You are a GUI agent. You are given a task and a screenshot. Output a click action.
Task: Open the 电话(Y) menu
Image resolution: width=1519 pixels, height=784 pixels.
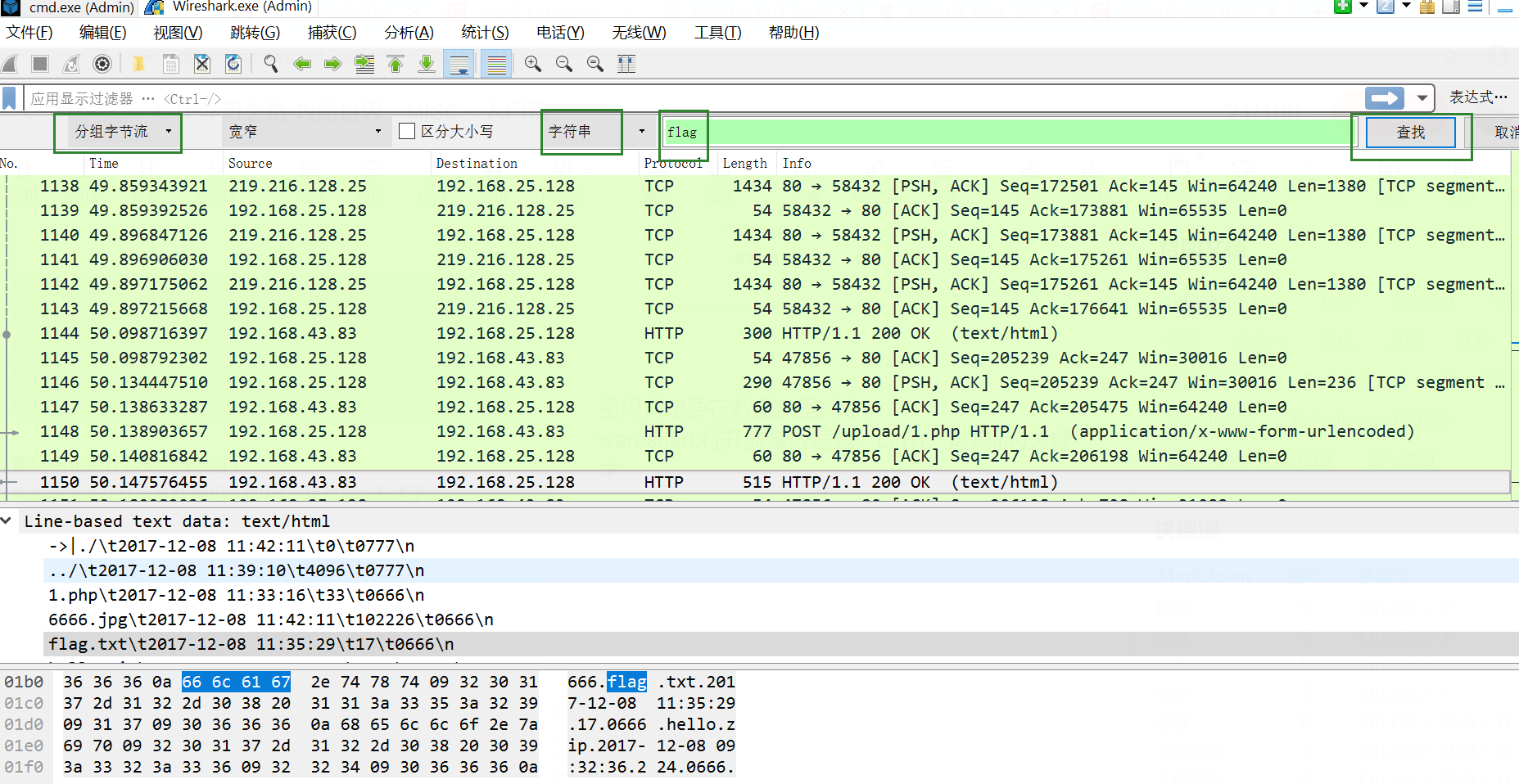click(x=560, y=33)
